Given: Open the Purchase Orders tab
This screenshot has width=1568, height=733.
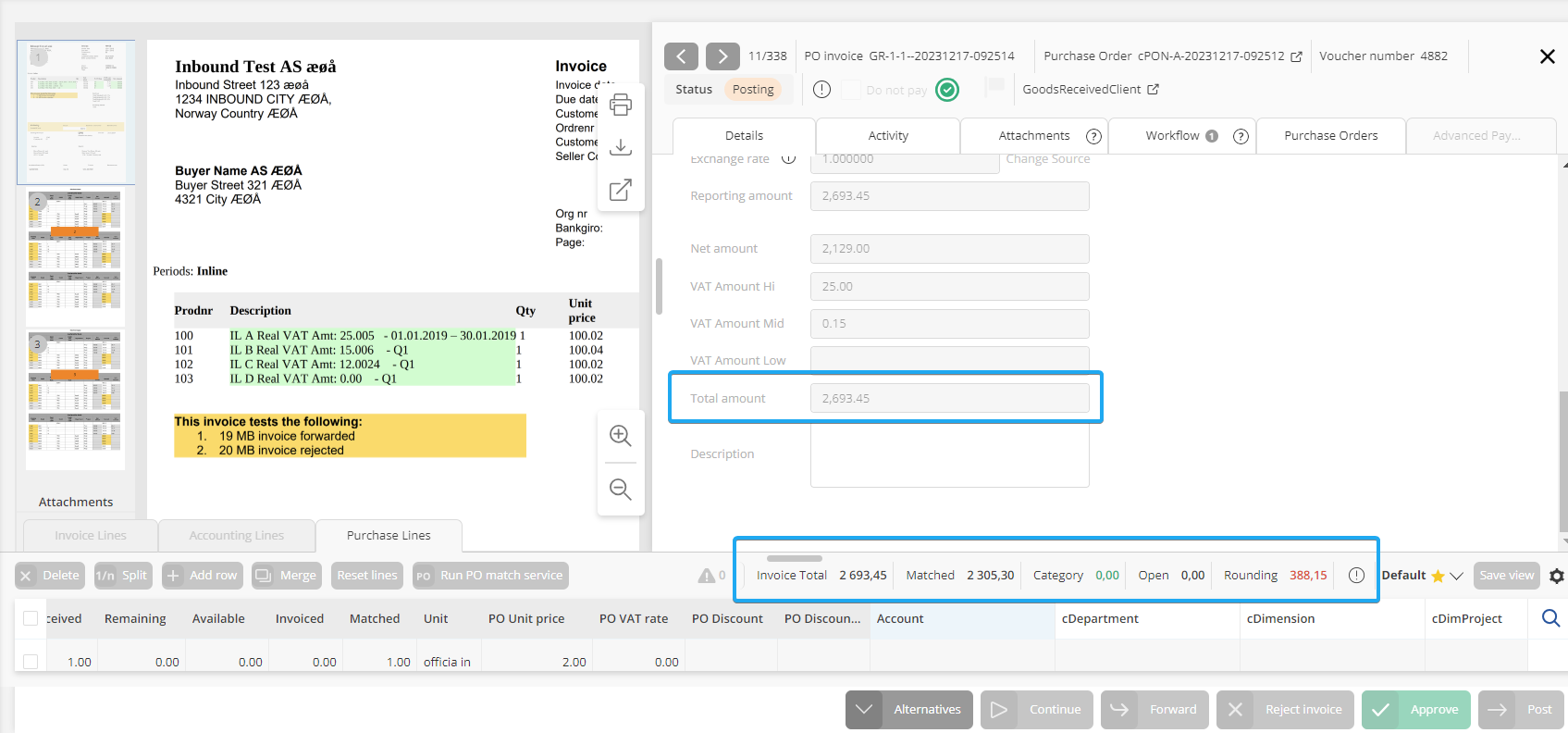Looking at the screenshot, I should pyautogui.click(x=1330, y=136).
